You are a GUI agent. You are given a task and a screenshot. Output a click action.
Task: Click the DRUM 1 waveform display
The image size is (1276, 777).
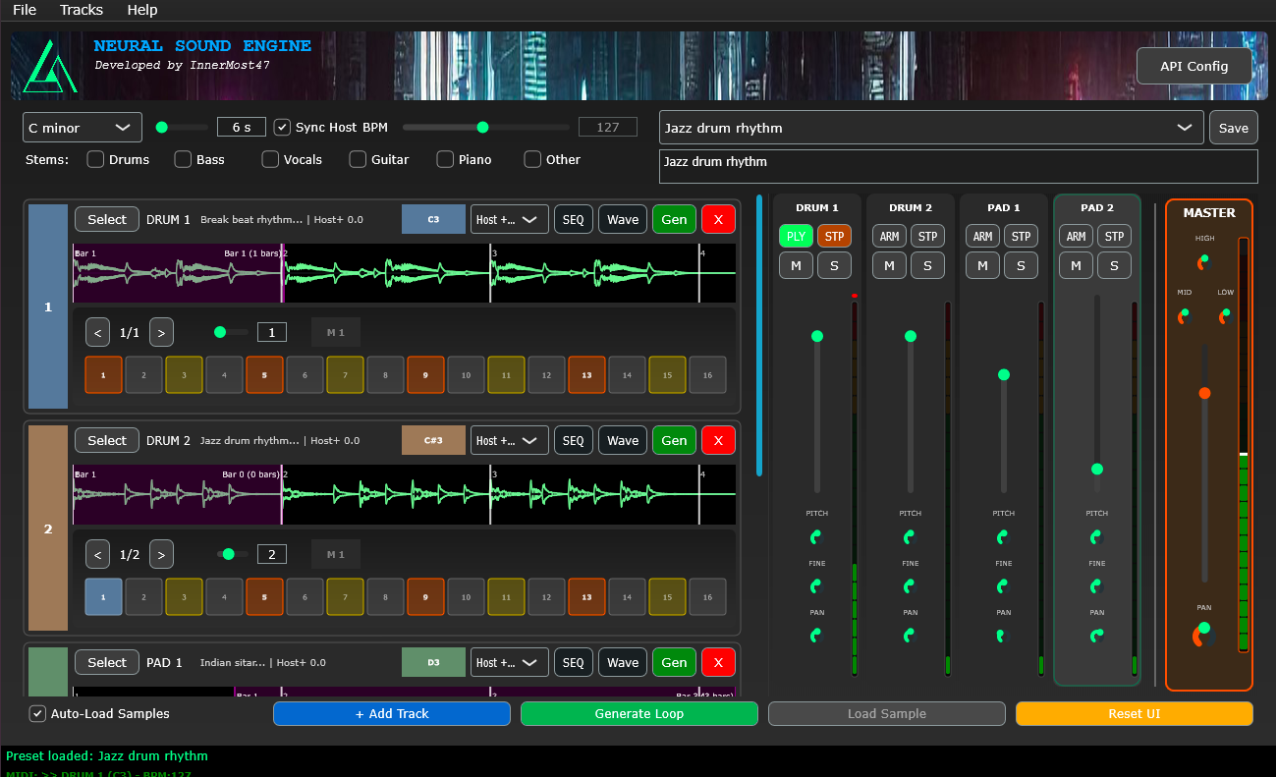tap(404, 273)
